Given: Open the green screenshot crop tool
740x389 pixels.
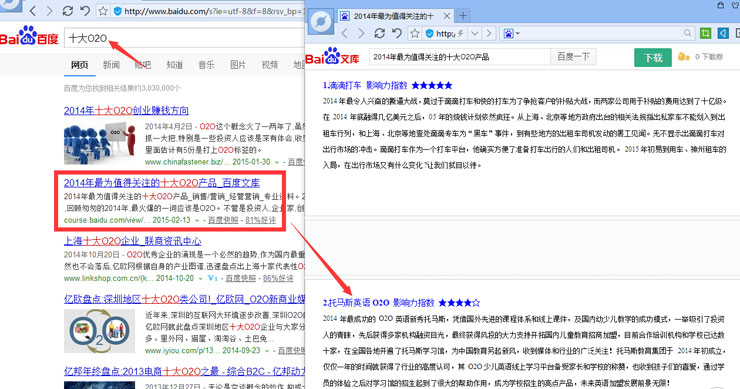Looking at the screenshot, I should click(706, 33).
